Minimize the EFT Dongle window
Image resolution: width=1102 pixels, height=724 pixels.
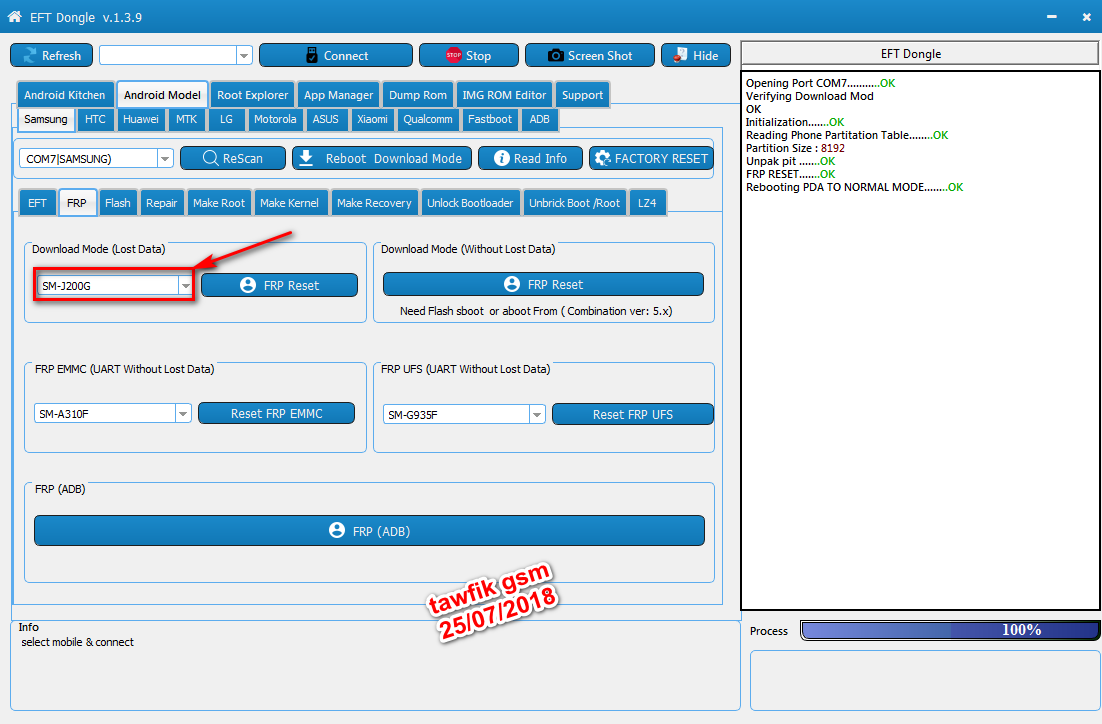[x=1051, y=17]
